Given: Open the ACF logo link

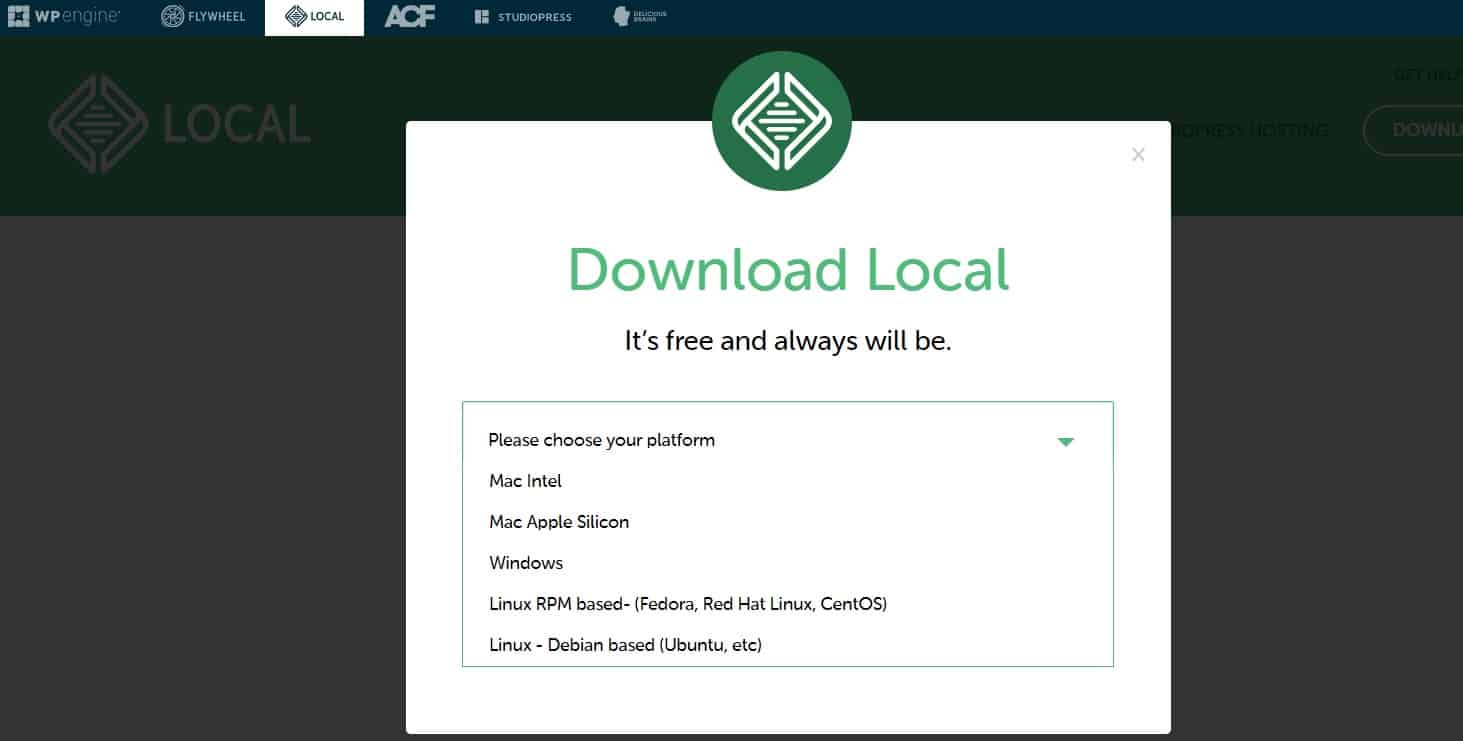Looking at the screenshot, I should [409, 17].
